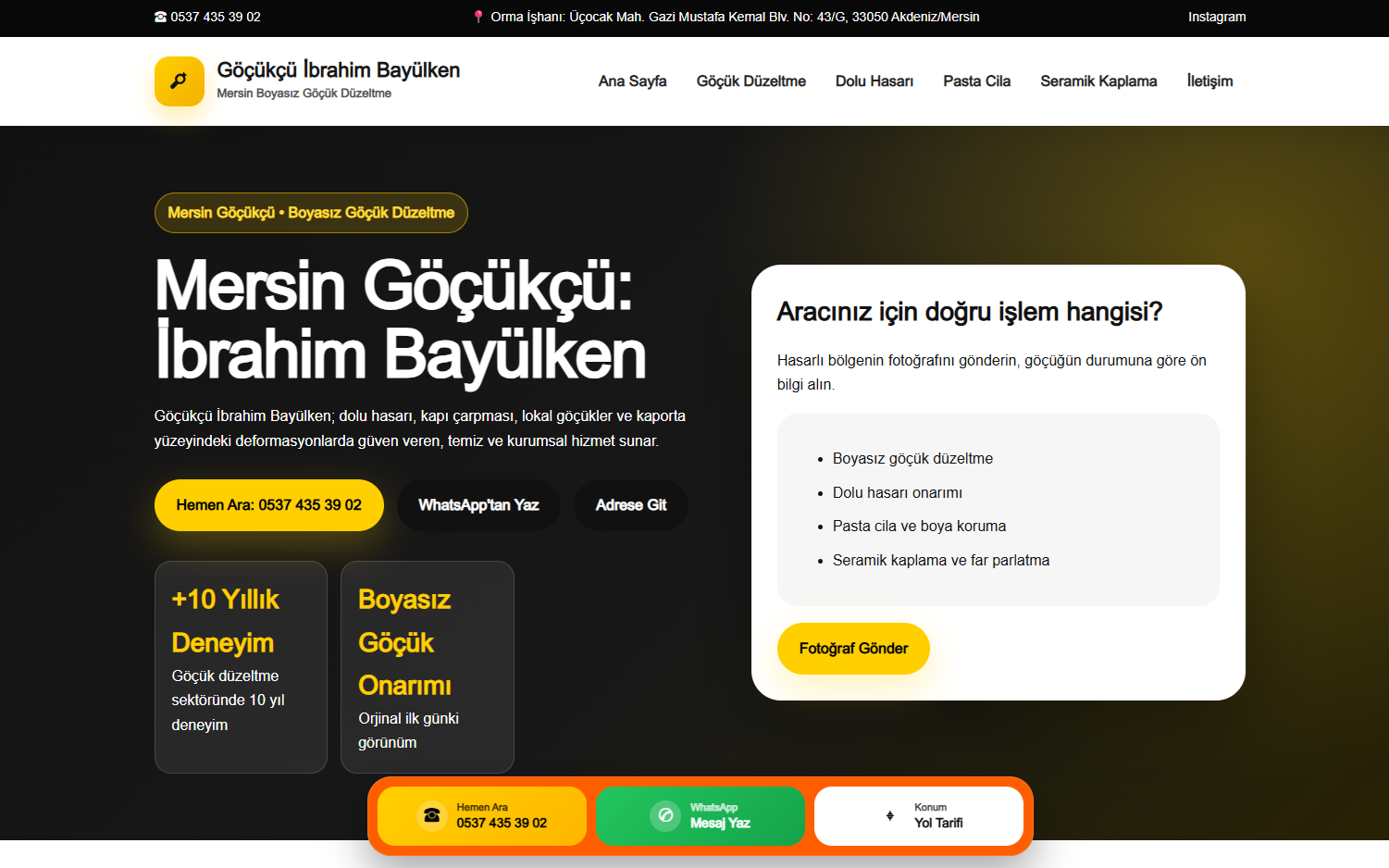Image resolution: width=1389 pixels, height=868 pixels.
Task: Click the Boyasız Göçük Onarımı card
Action: coord(428,667)
